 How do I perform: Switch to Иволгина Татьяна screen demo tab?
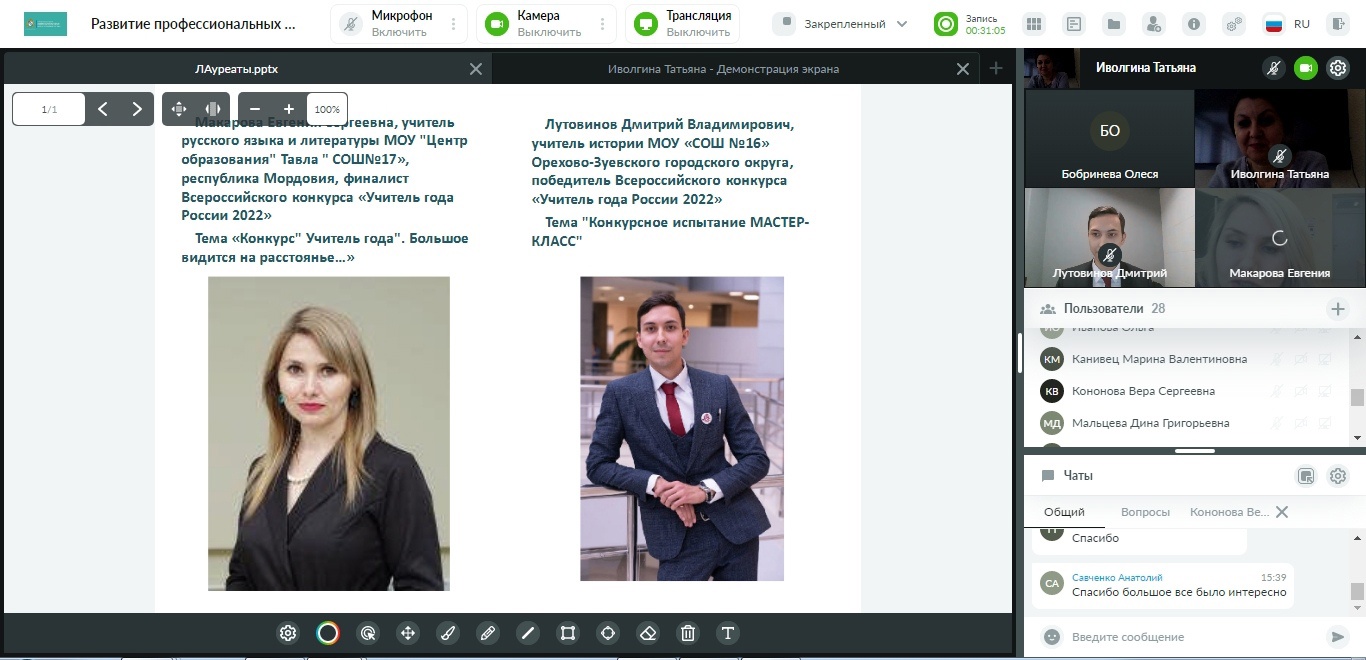(x=723, y=69)
